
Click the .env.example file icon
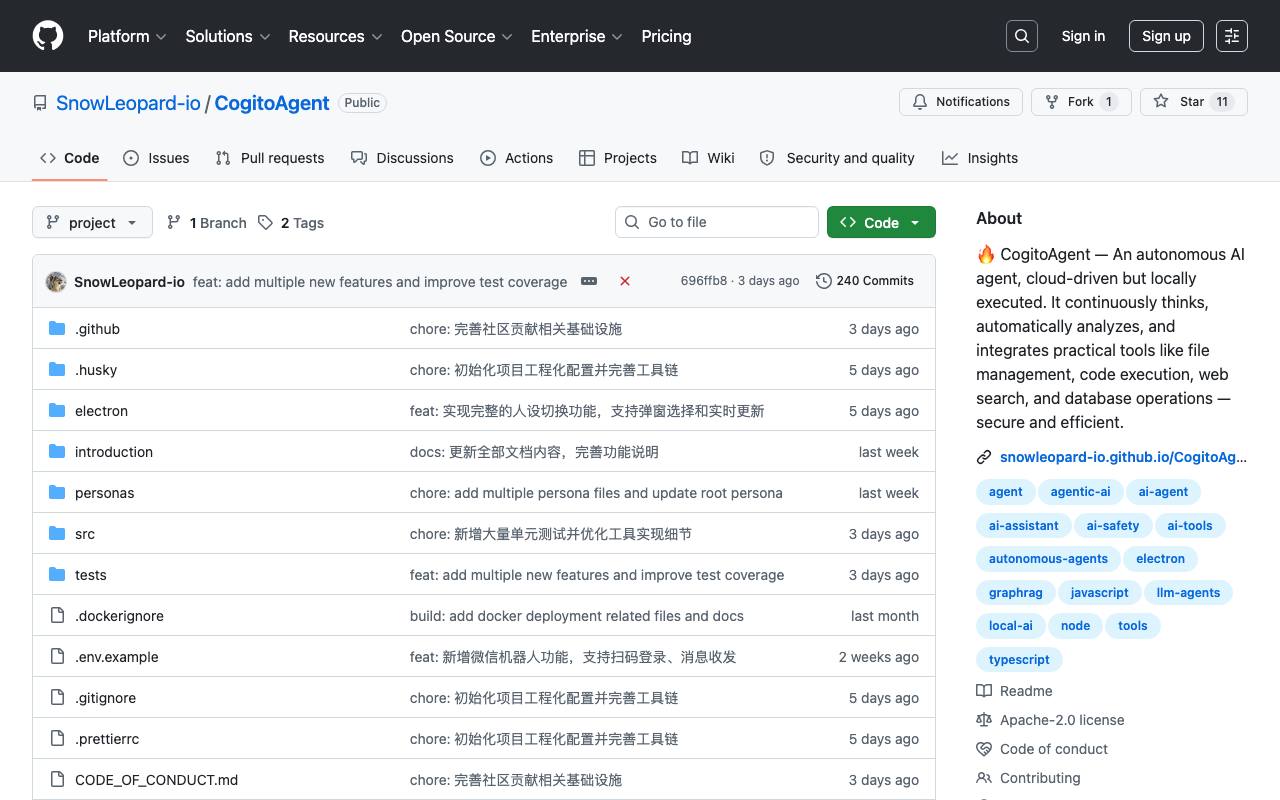(57, 657)
